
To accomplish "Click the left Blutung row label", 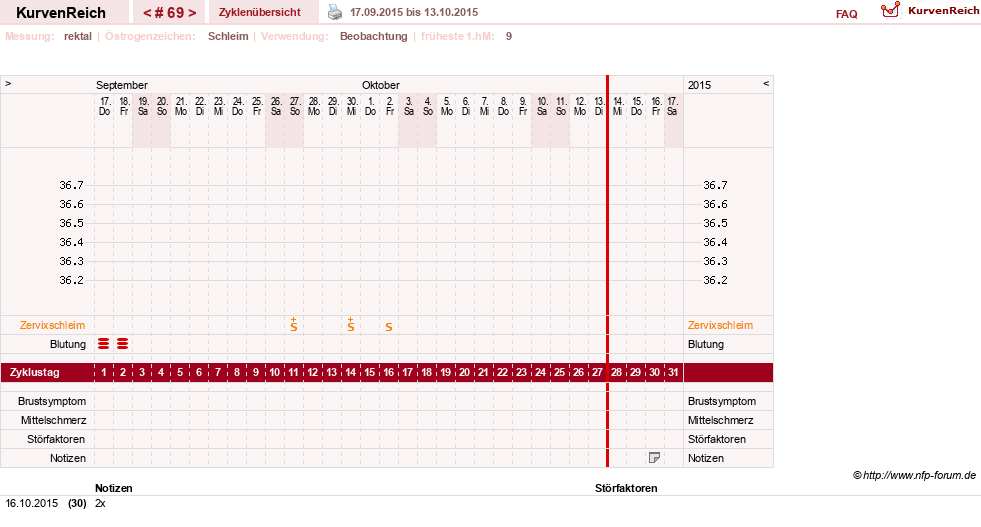I will coord(68,344).
